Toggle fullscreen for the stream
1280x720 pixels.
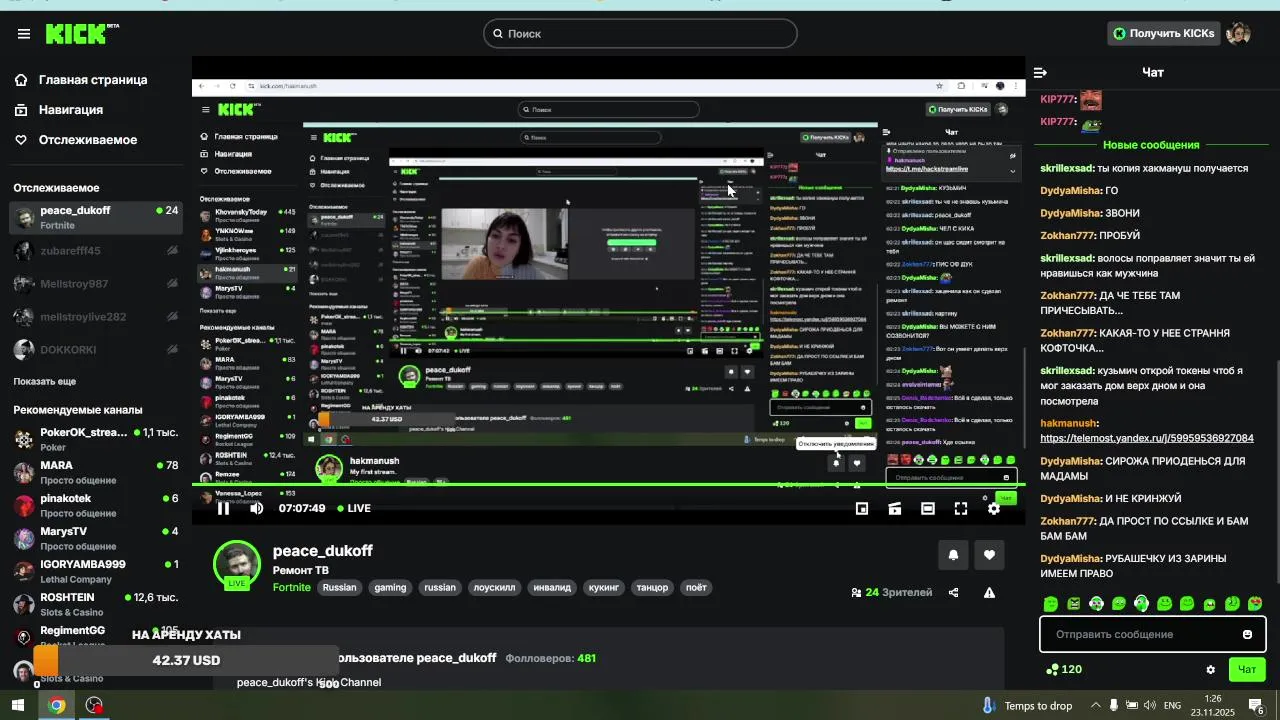tap(961, 509)
